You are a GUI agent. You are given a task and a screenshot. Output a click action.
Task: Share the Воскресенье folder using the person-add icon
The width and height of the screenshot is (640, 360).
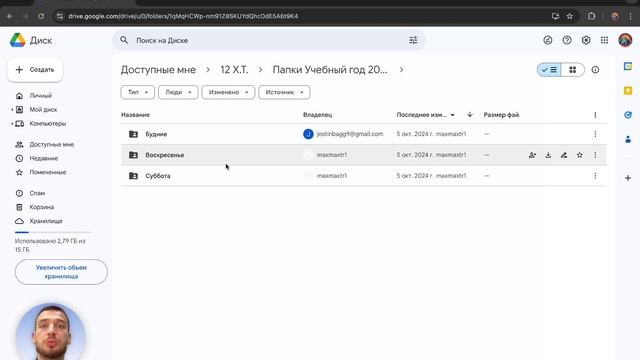[532, 155]
